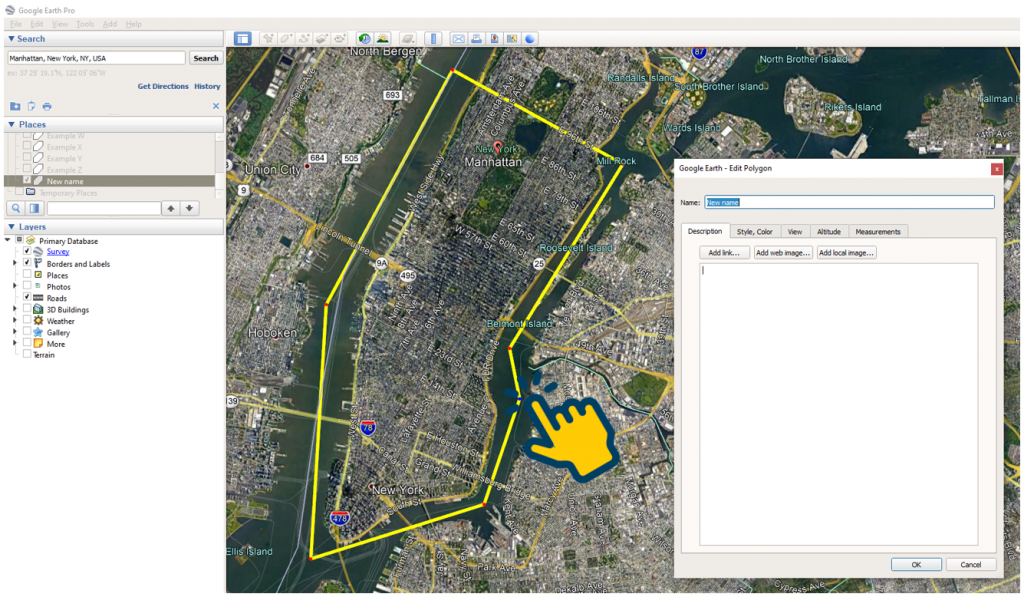Expand the More layer group
Viewport: 1024px width, 597px height.
coord(14,342)
